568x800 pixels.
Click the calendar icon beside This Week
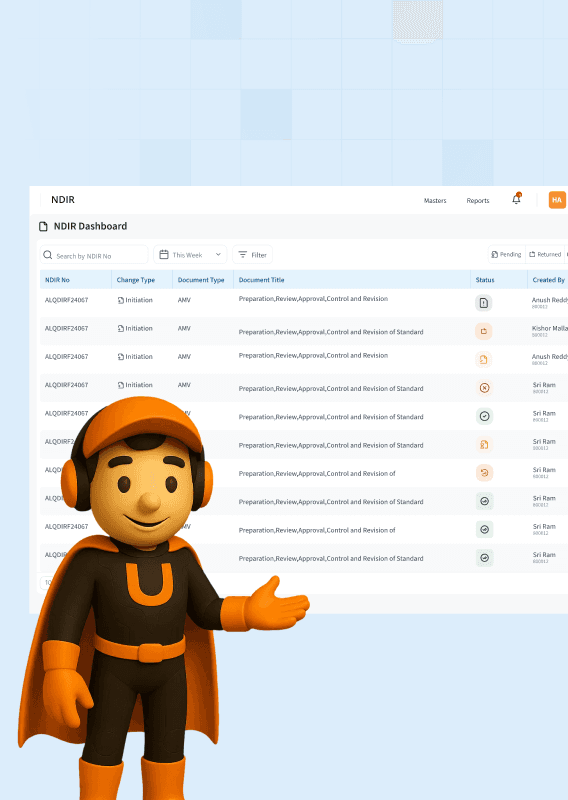tap(164, 254)
